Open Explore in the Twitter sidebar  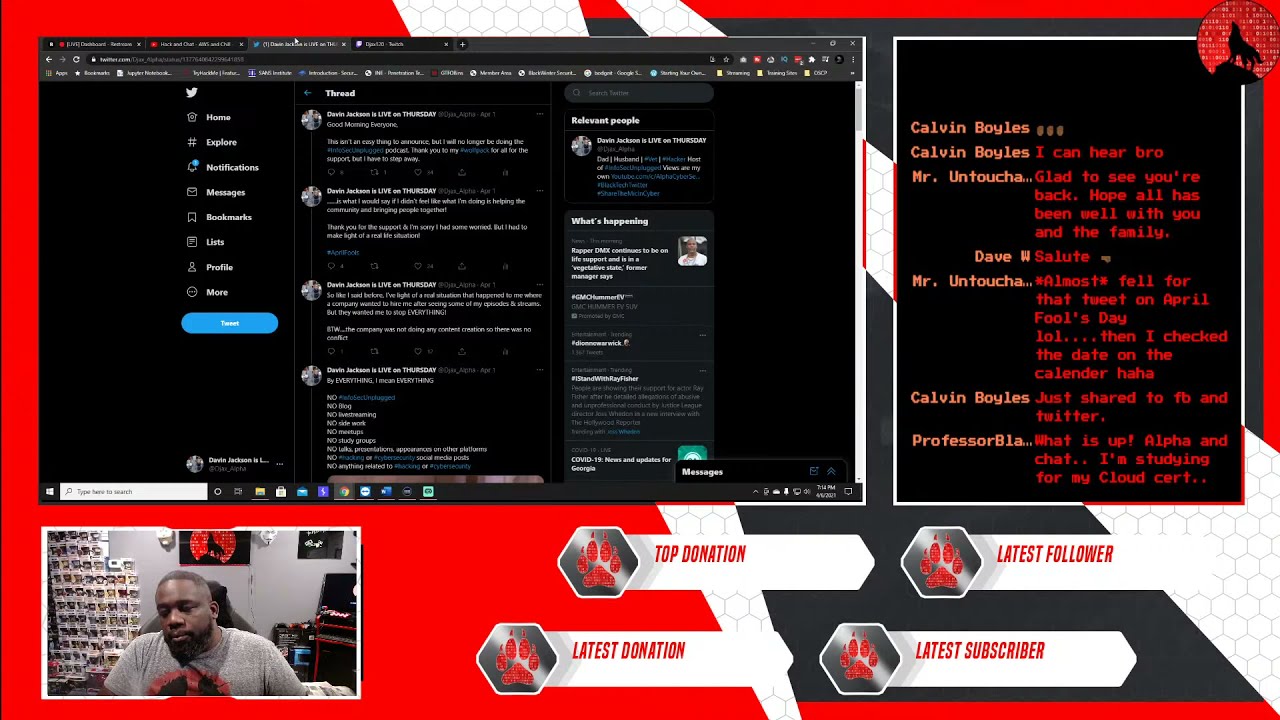click(211, 142)
